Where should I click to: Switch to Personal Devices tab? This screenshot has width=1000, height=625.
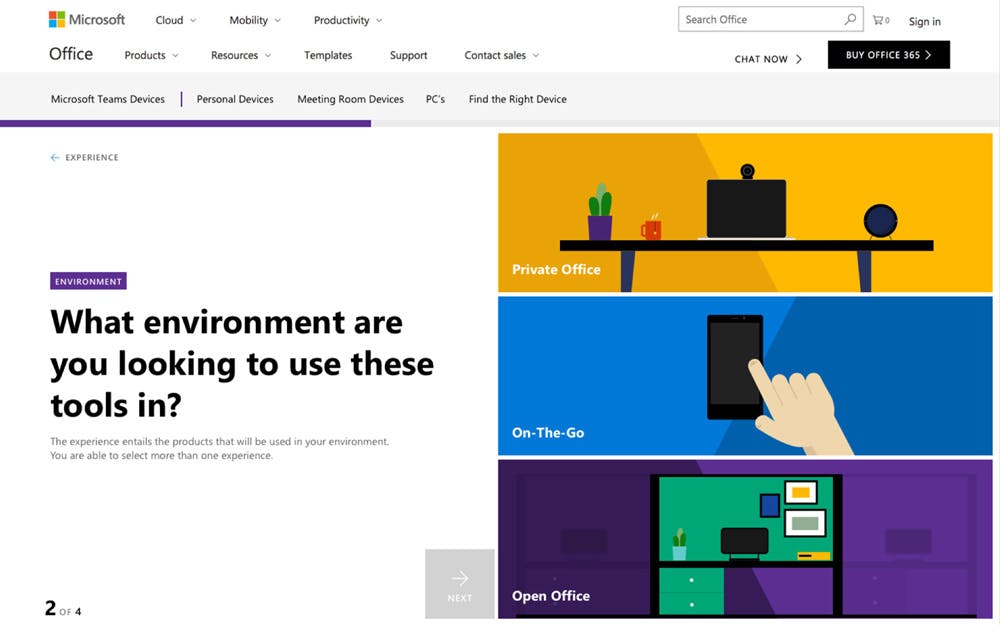pyautogui.click(x=235, y=99)
